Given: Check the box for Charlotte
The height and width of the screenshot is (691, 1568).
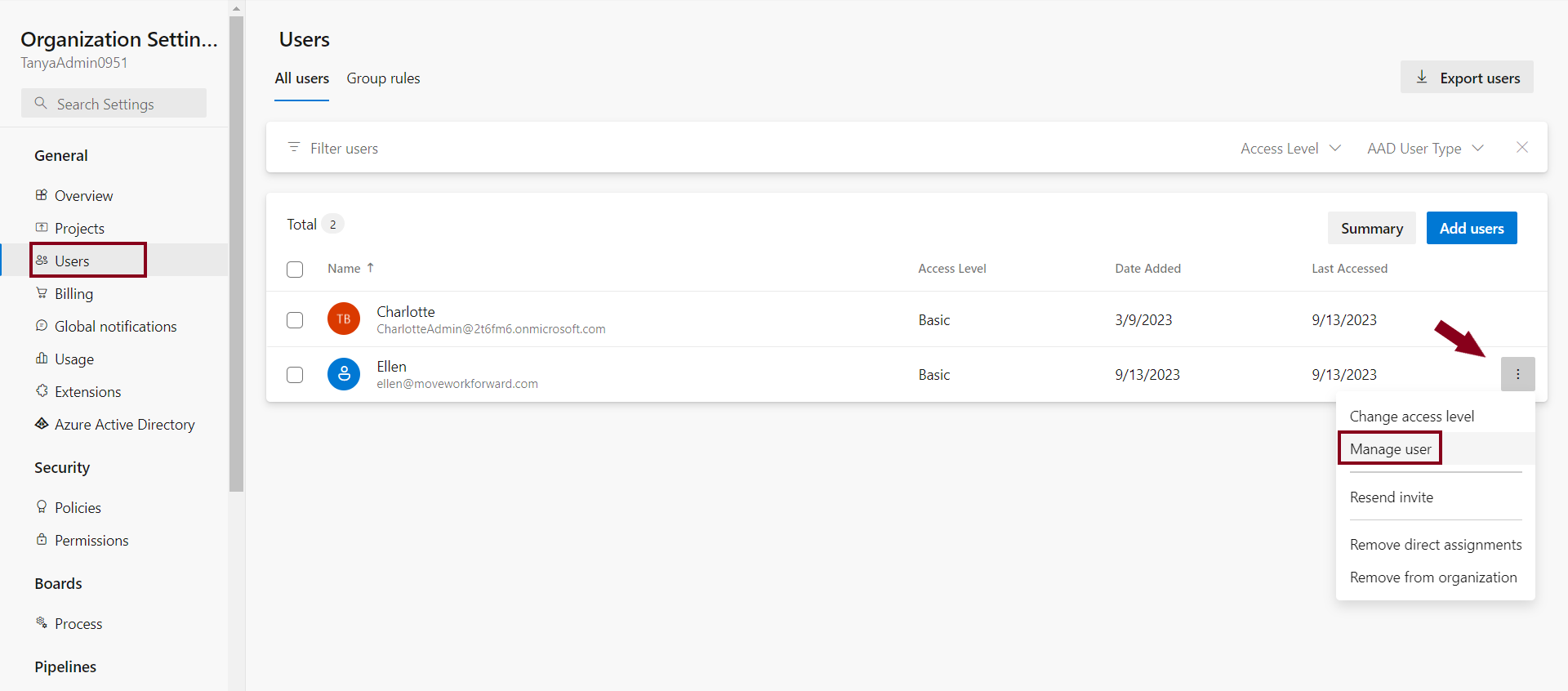Looking at the screenshot, I should point(295,320).
